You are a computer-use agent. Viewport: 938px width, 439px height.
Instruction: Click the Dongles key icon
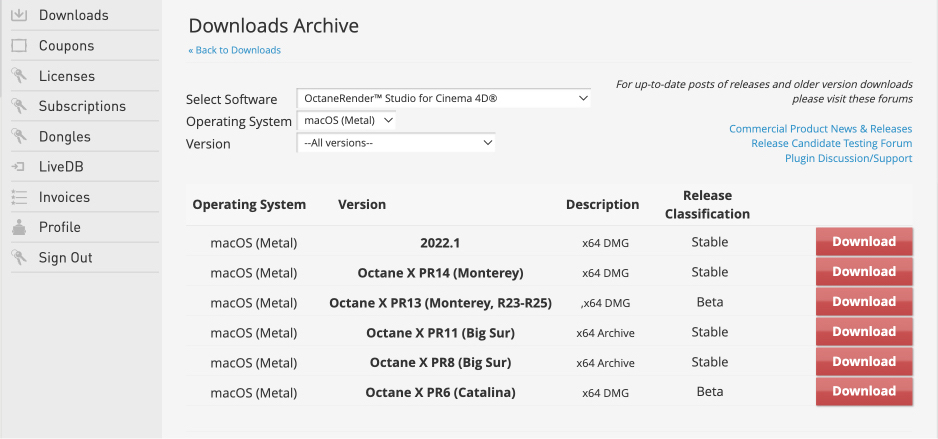coord(19,136)
